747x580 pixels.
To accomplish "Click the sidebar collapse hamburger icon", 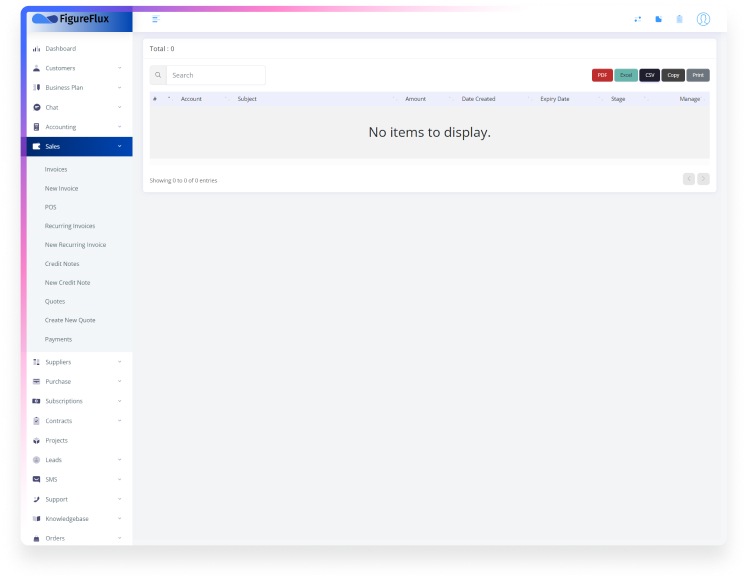I will (x=155, y=19).
